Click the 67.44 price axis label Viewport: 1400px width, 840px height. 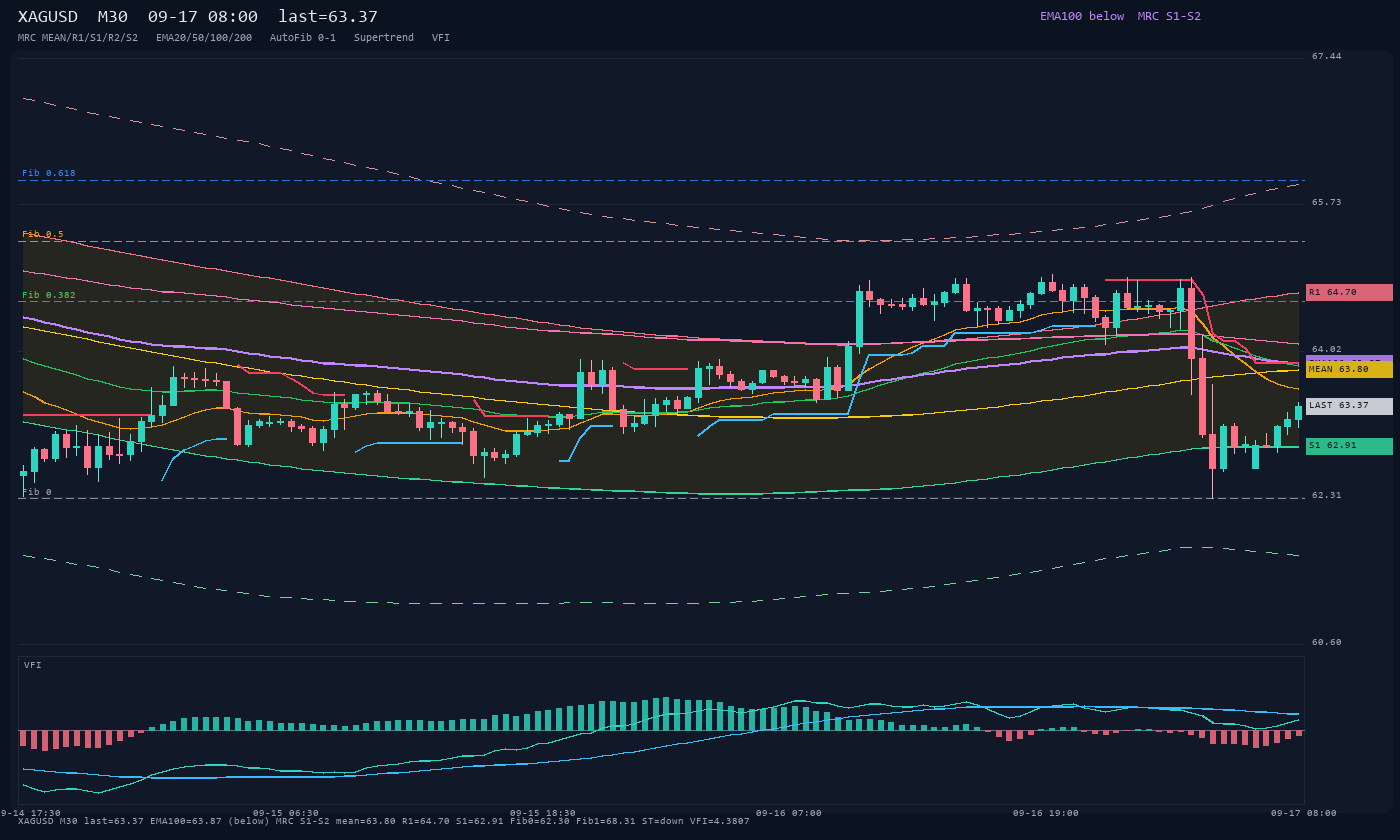click(1327, 56)
